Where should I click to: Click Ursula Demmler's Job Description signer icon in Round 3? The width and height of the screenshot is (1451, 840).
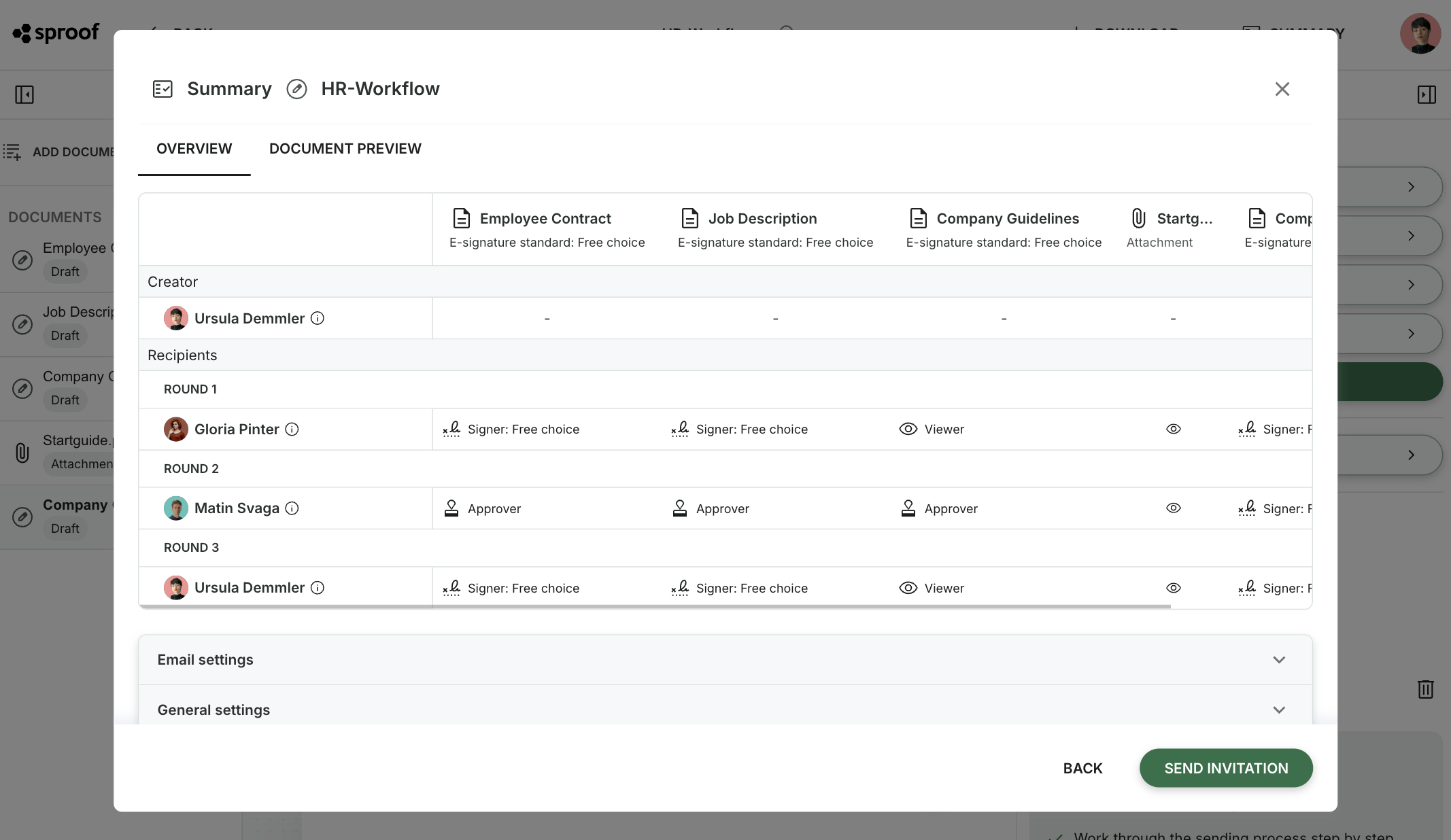pos(680,588)
